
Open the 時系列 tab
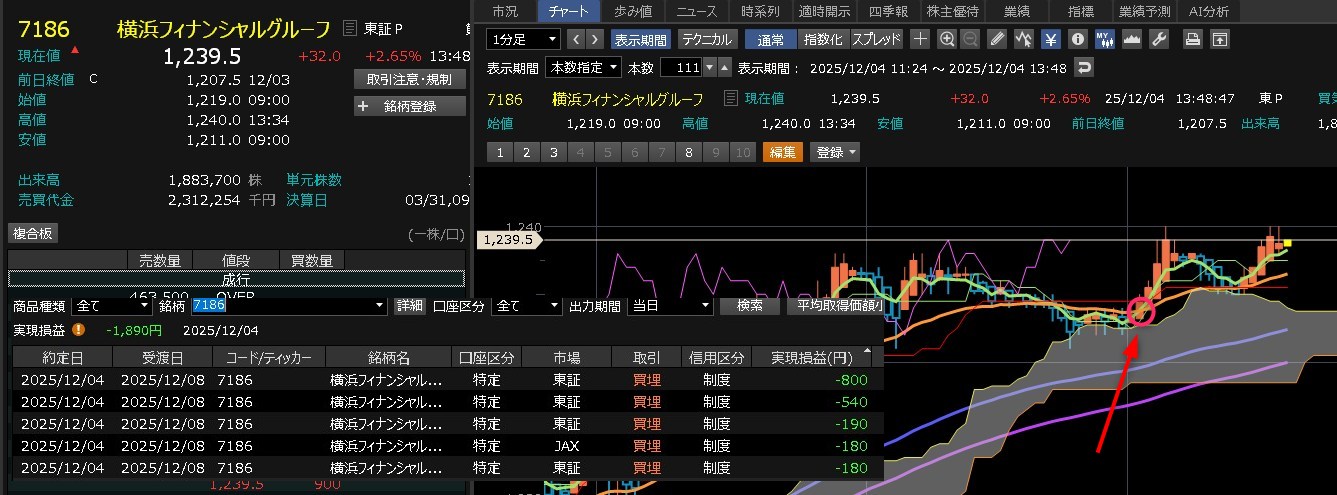761,11
